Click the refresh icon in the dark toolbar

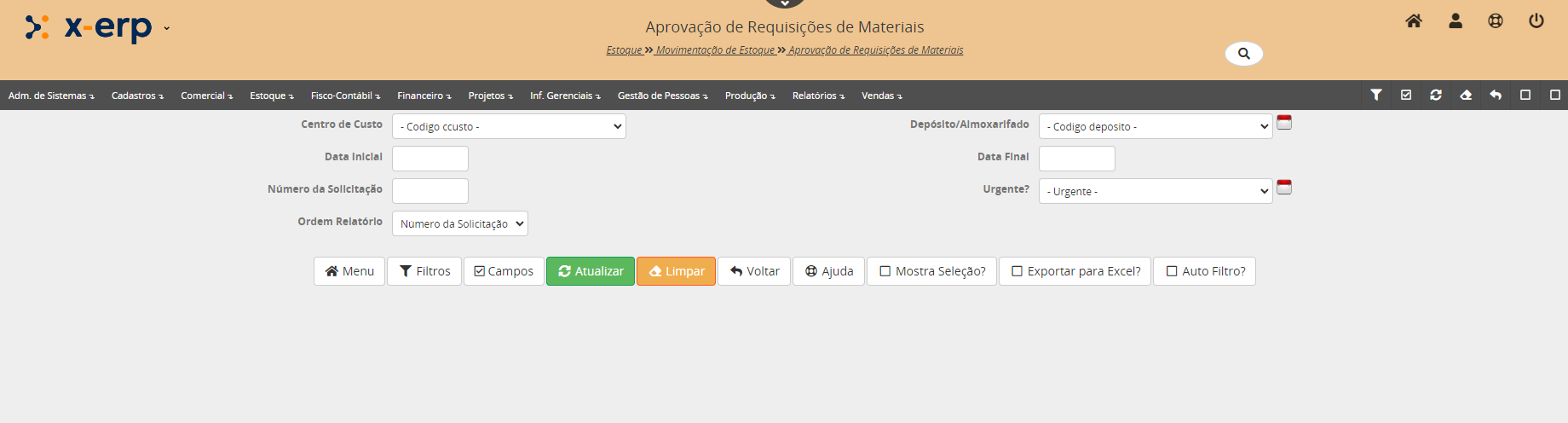click(x=1436, y=96)
